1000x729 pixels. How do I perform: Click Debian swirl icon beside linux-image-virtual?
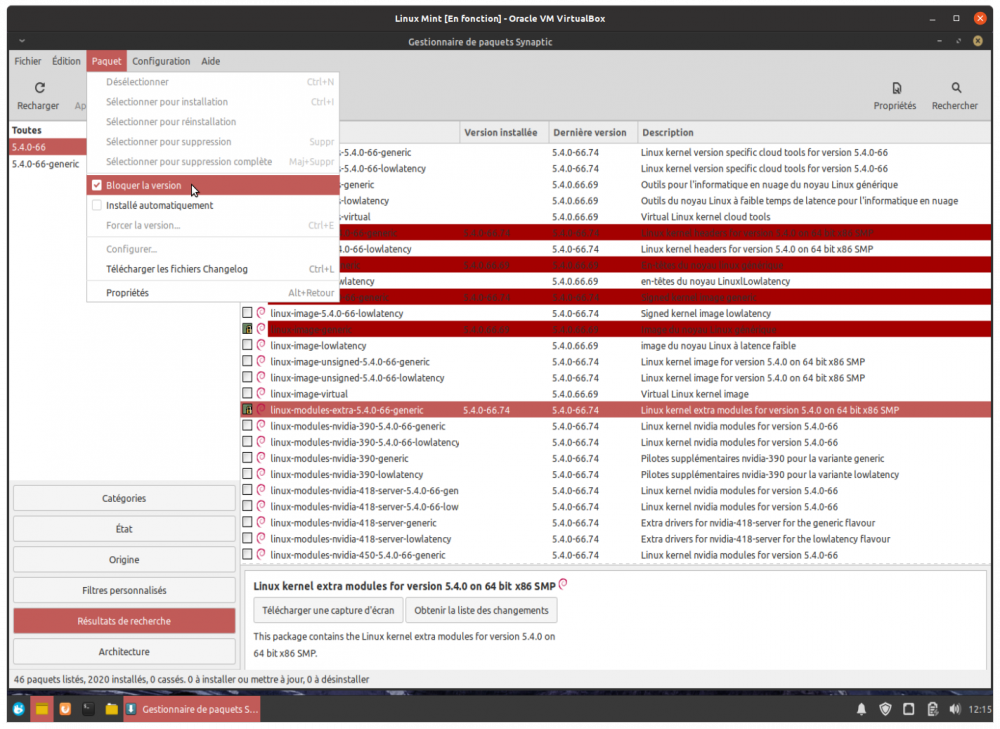(261, 394)
